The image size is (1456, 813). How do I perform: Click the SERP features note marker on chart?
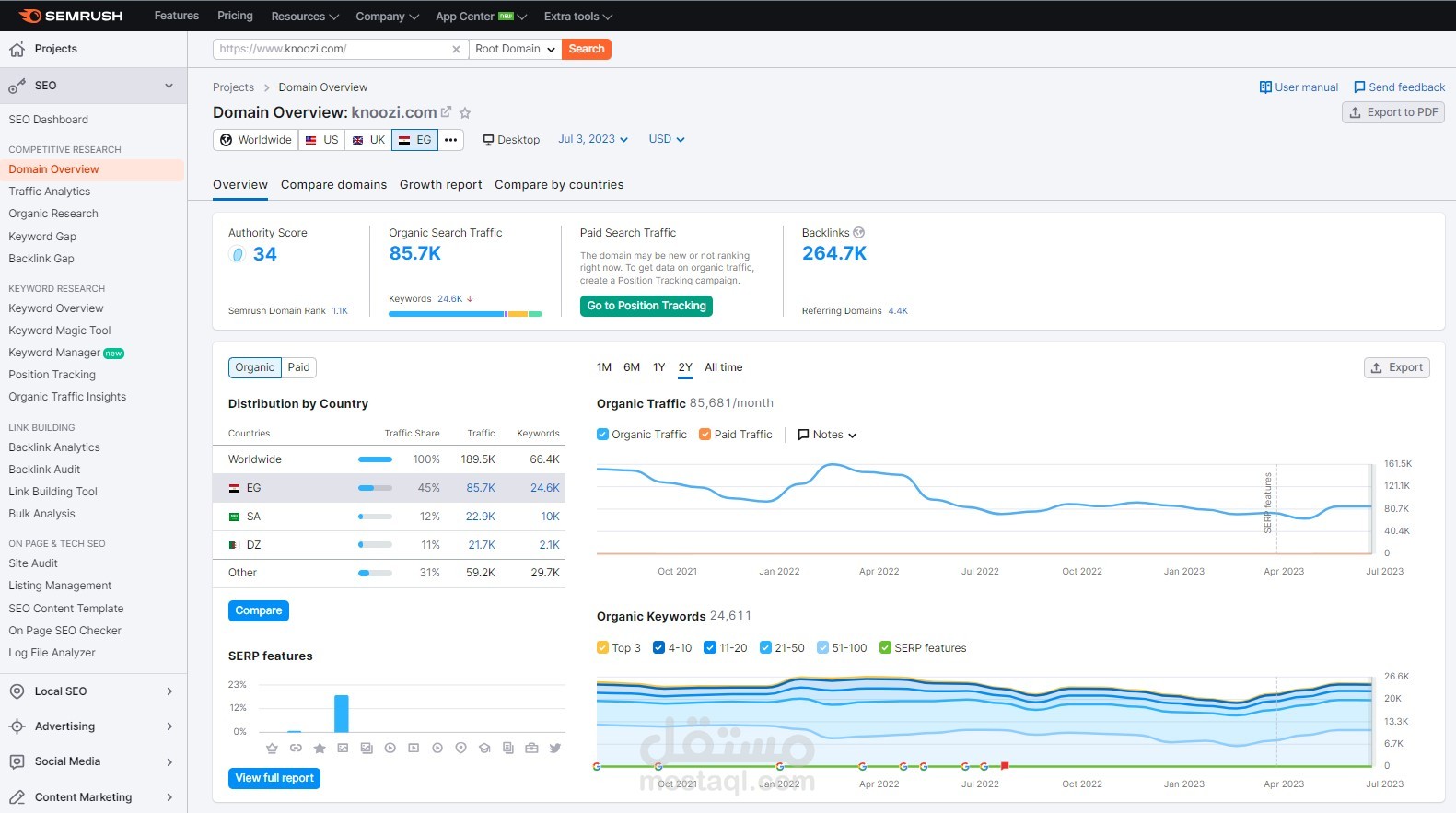(x=1268, y=503)
